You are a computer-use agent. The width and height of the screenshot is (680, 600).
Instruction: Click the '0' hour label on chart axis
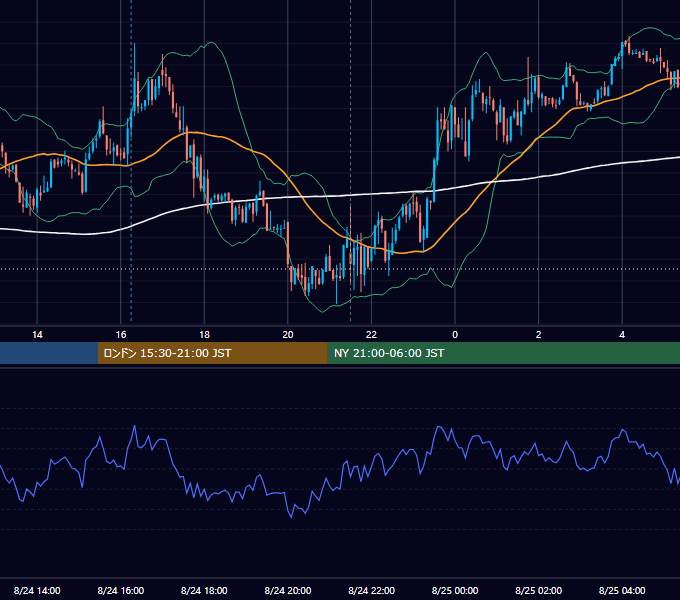click(455, 335)
